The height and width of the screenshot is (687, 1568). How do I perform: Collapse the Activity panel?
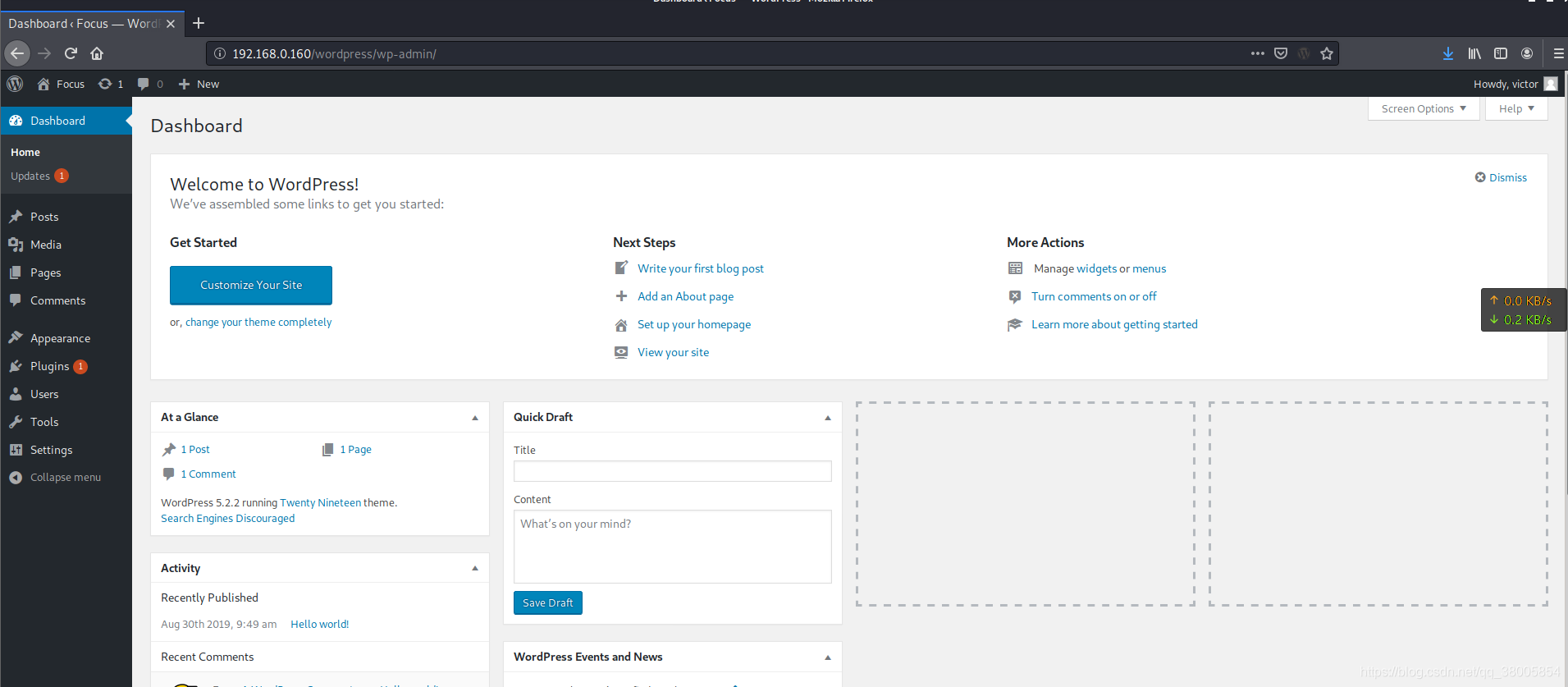(x=475, y=568)
